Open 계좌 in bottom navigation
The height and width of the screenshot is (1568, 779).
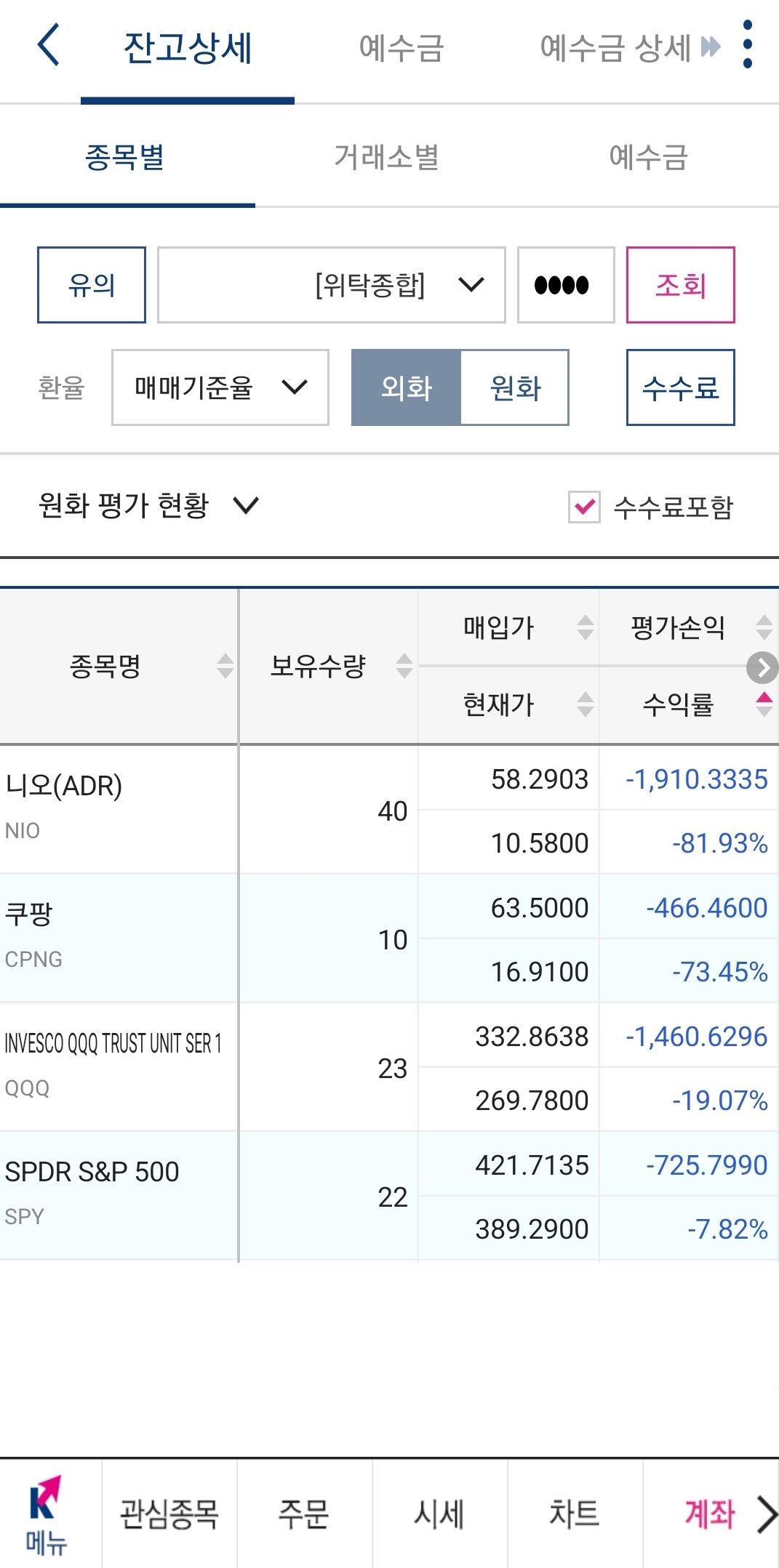(709, 1514)
